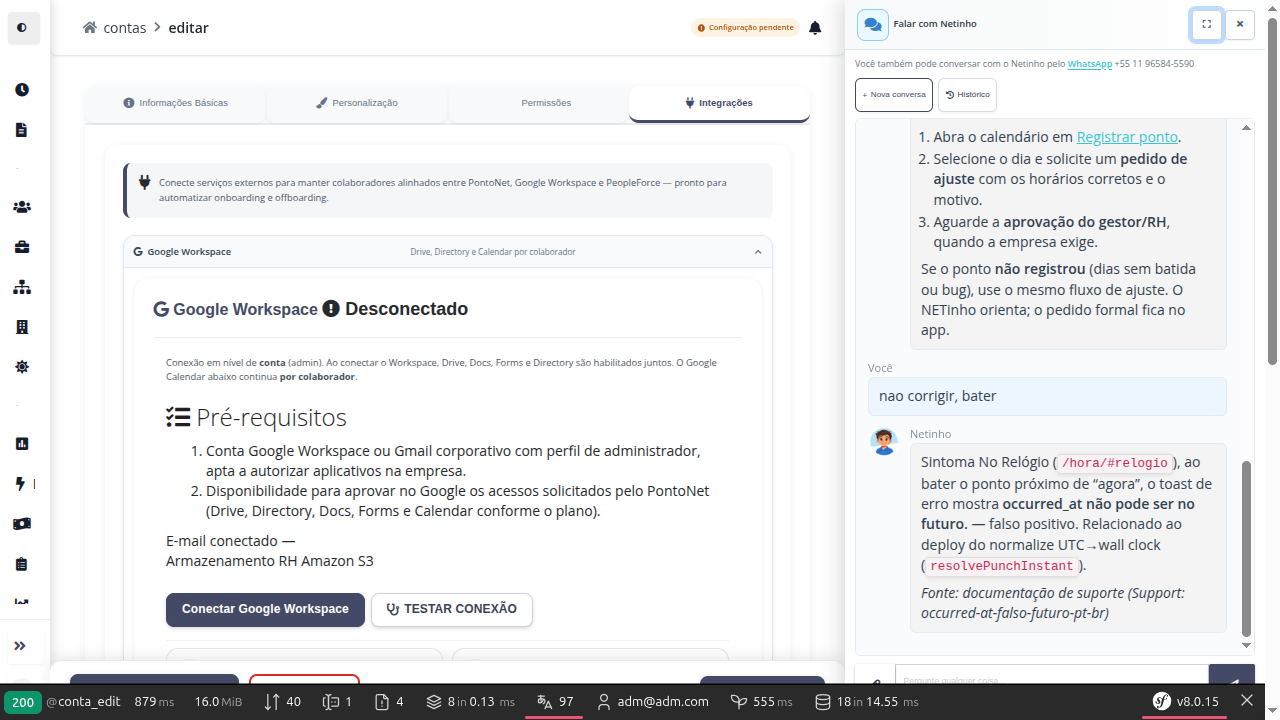Screen dimensions: 1280x720
Task: Switch to Personalização tab
Action: click(x=357, y=103)
